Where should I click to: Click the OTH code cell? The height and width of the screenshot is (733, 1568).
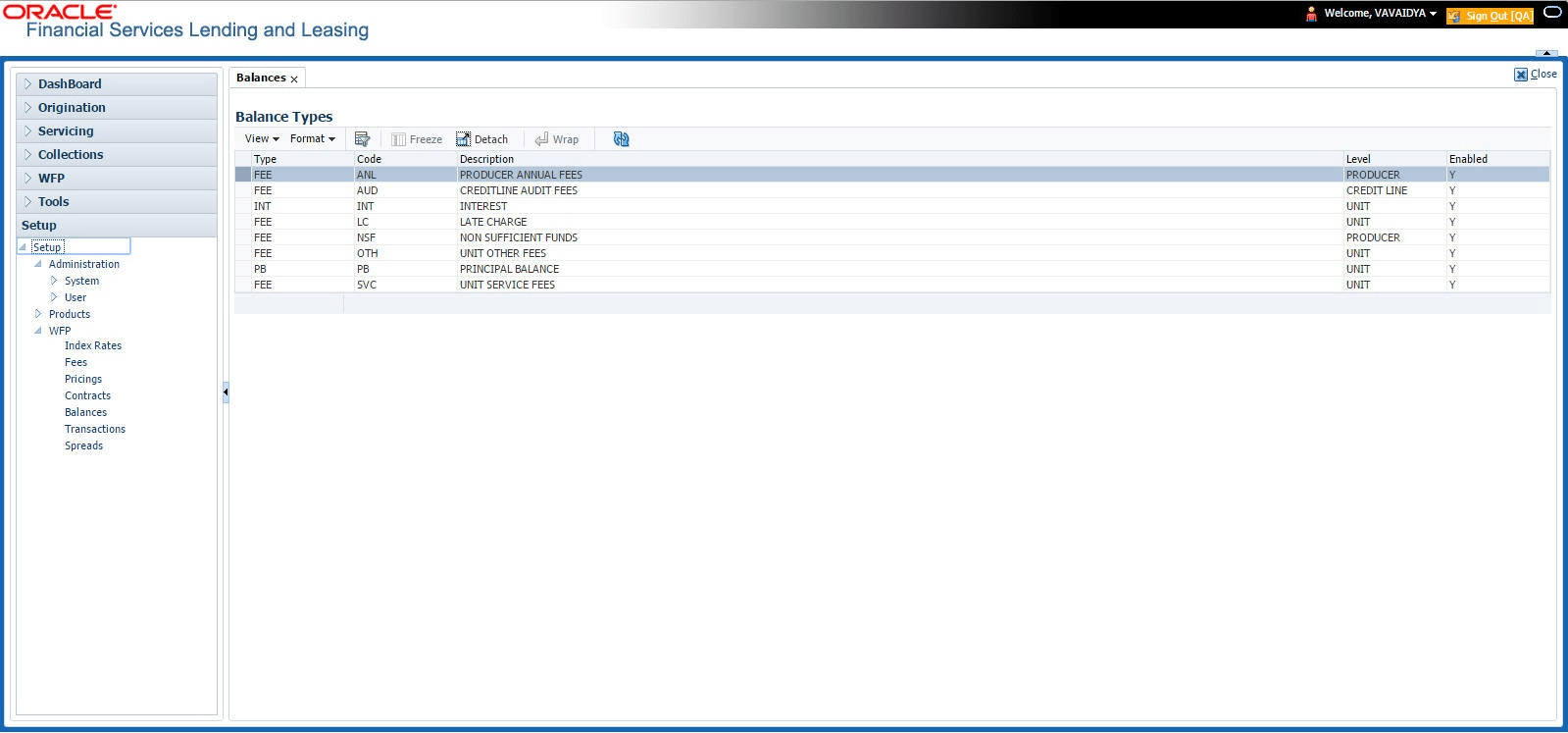click(405, 253)
